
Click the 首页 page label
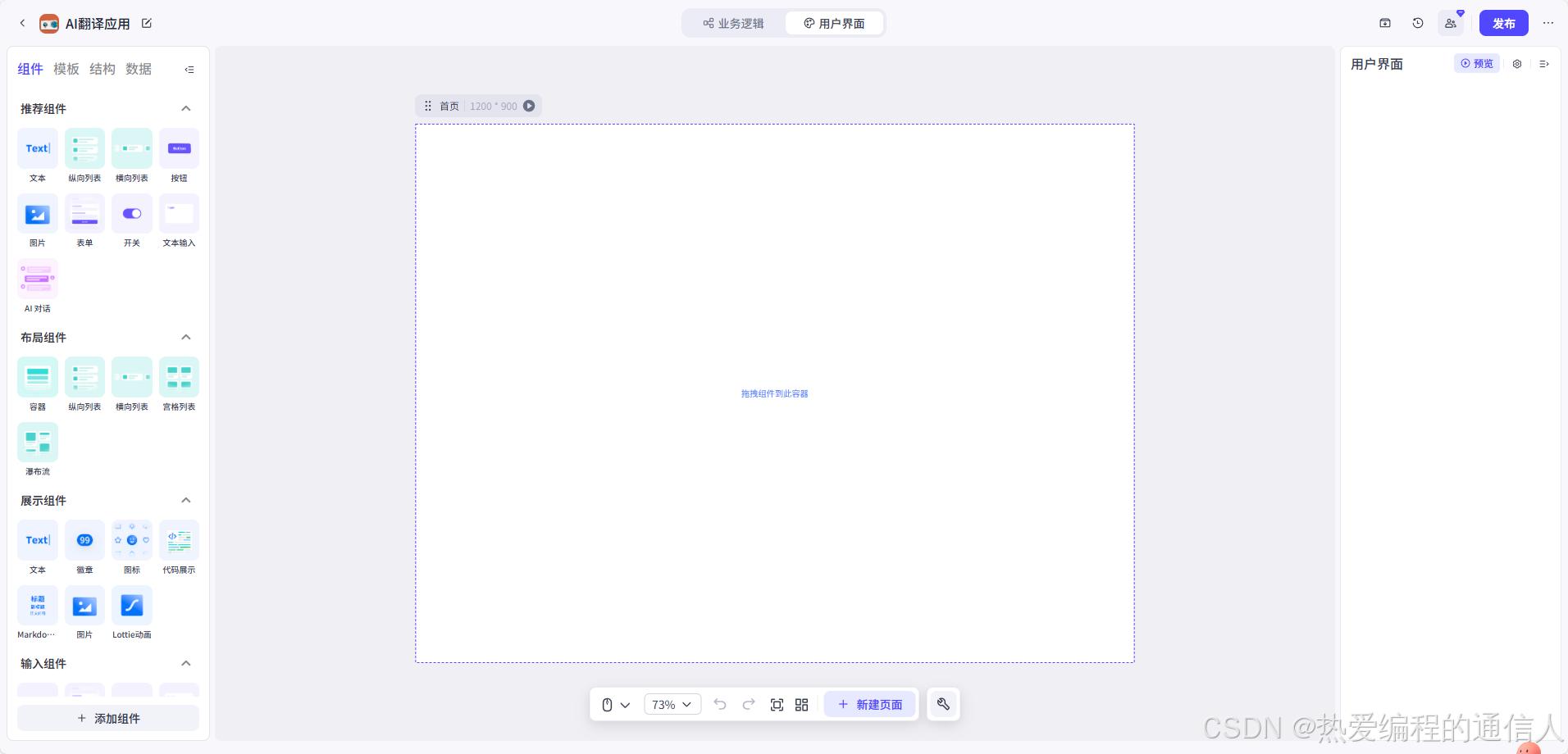pyautogui.click(x=449, y=107)
